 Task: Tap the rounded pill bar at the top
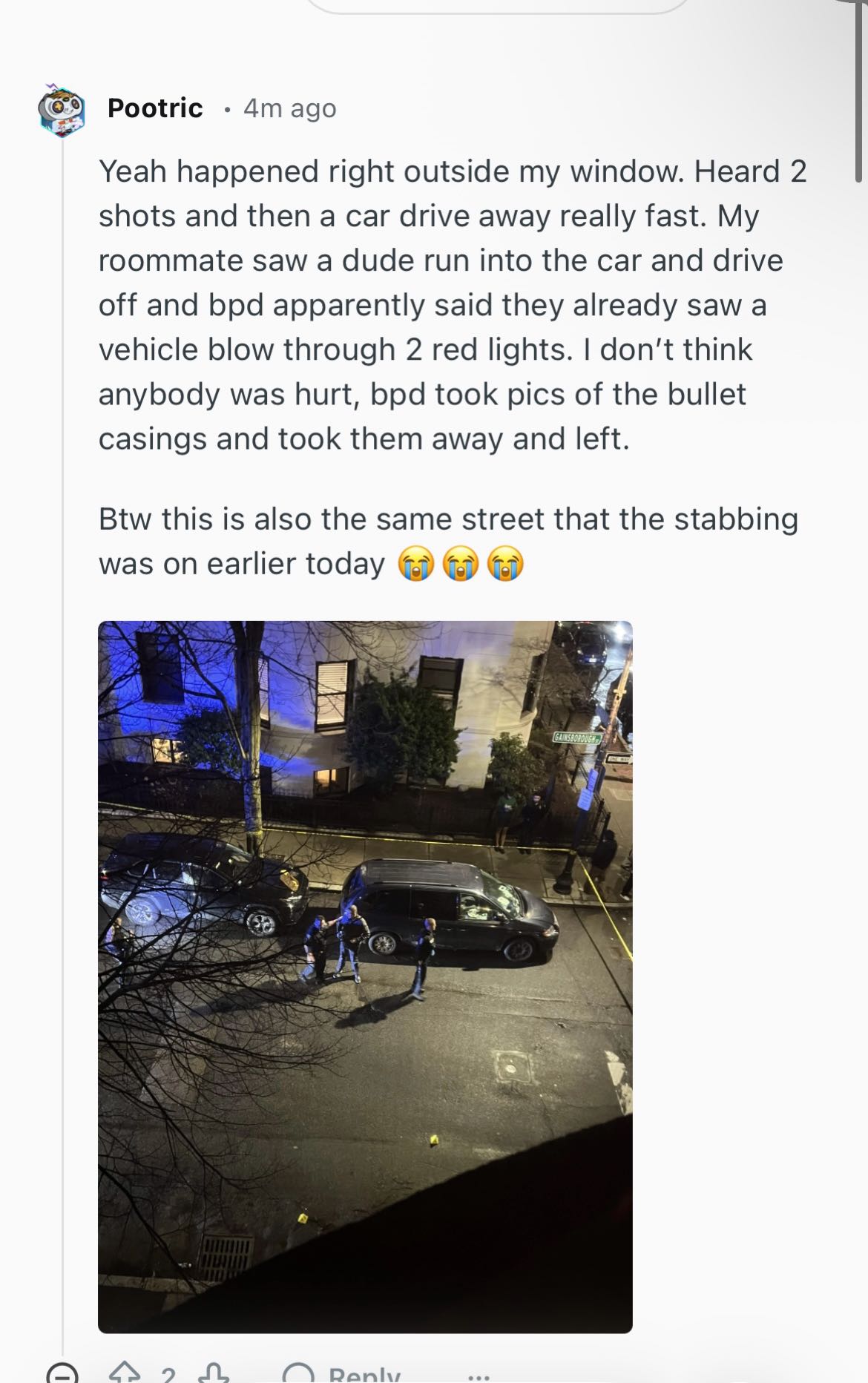coord(497,6)
